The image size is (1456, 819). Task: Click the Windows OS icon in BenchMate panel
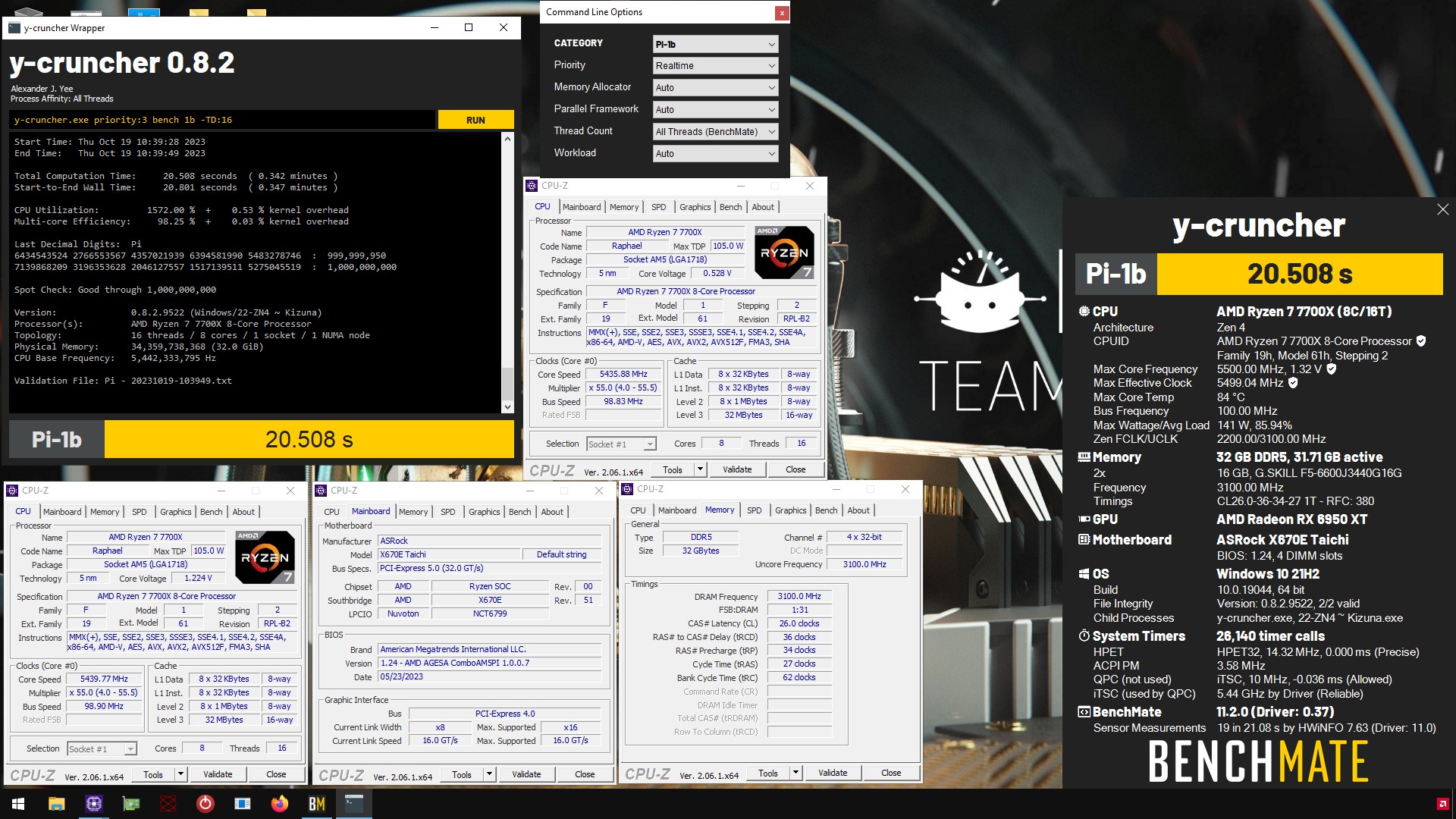click(x=1084, y=574)
